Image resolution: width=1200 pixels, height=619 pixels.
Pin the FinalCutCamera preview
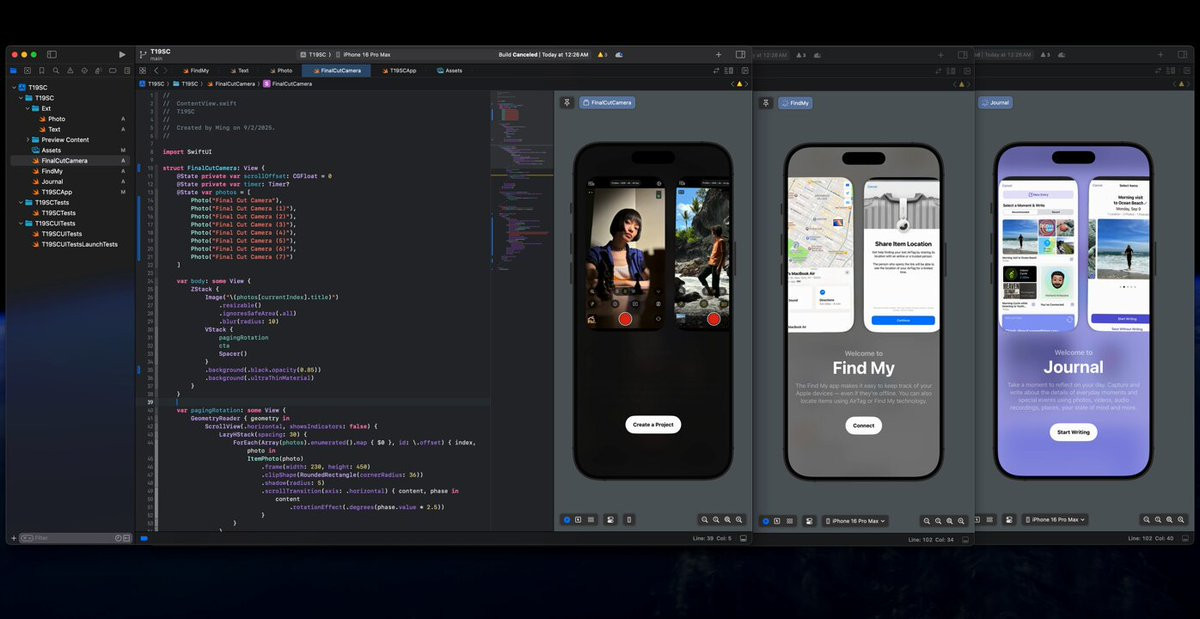[x=567, y=102]
